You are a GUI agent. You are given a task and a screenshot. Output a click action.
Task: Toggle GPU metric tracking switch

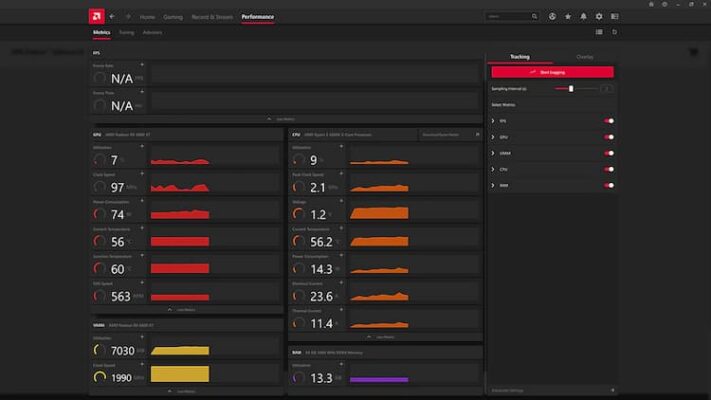pyautogui.click(x=609, y=137)
